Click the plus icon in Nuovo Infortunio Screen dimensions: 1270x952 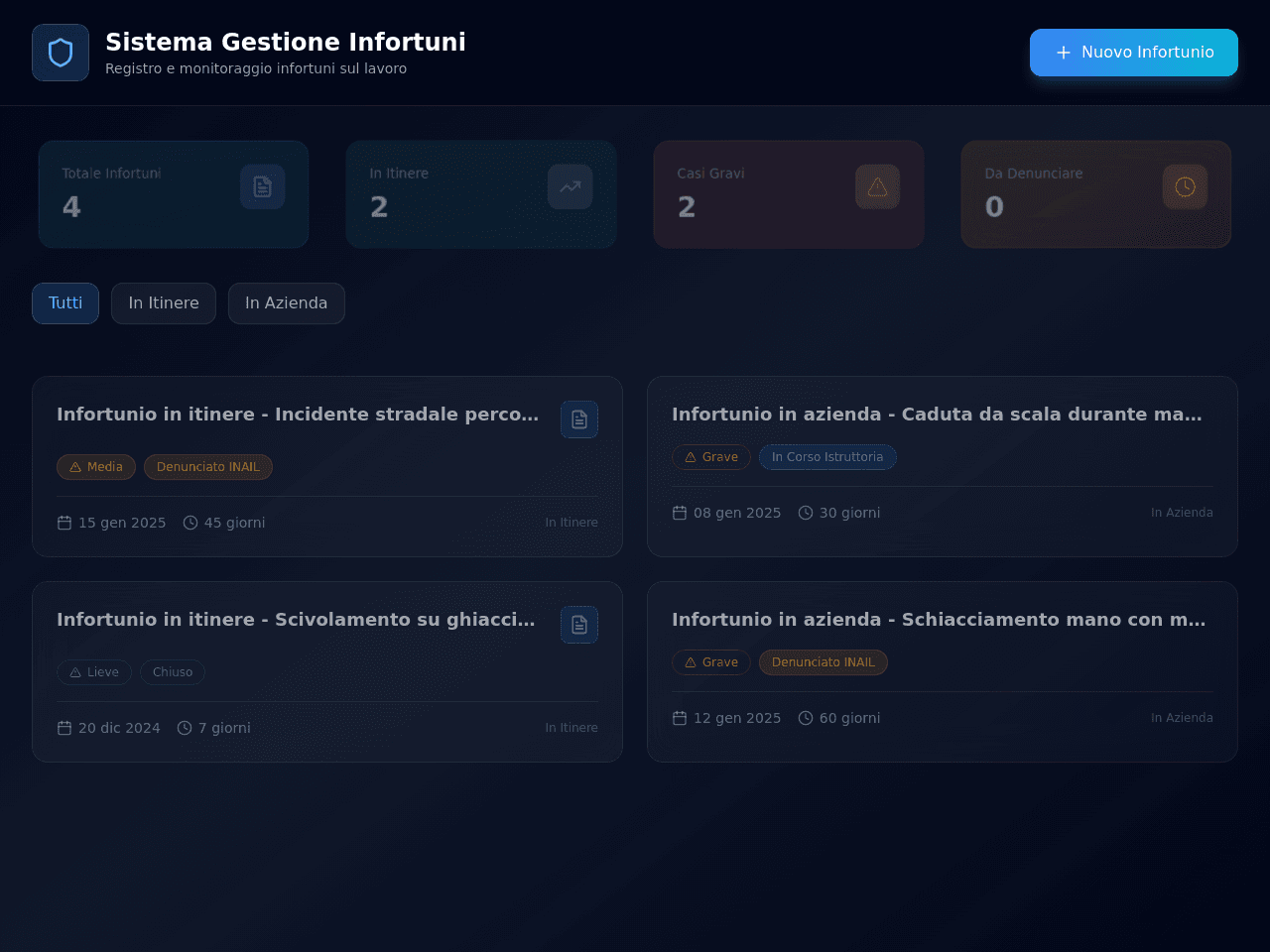coord(1064,53)
